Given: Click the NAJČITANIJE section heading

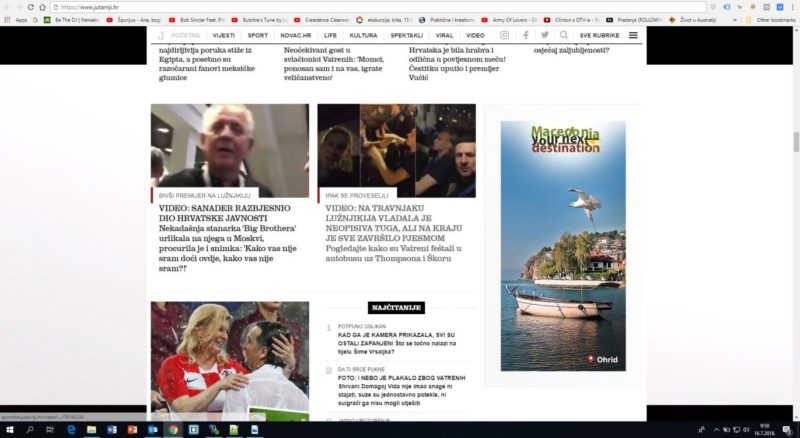Looking at the screenshot, I should [396, 308].
